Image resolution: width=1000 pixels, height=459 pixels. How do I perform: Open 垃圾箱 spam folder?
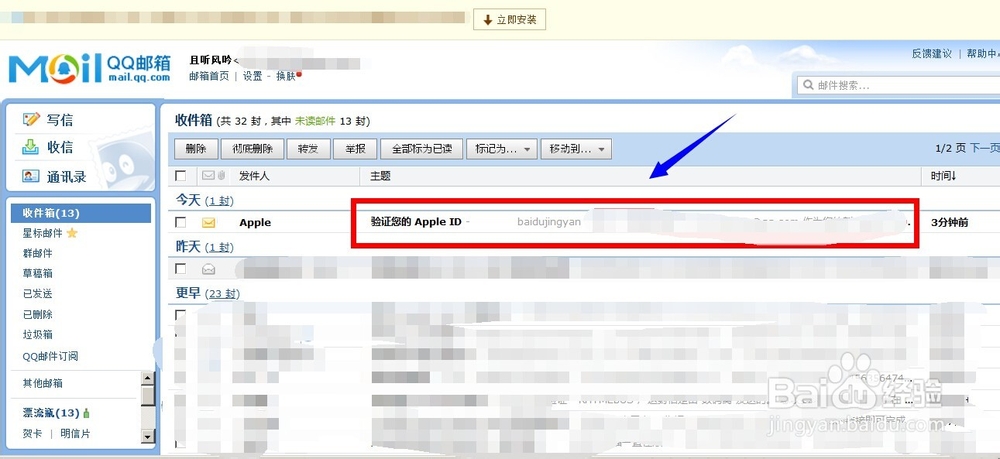point(38,335)
